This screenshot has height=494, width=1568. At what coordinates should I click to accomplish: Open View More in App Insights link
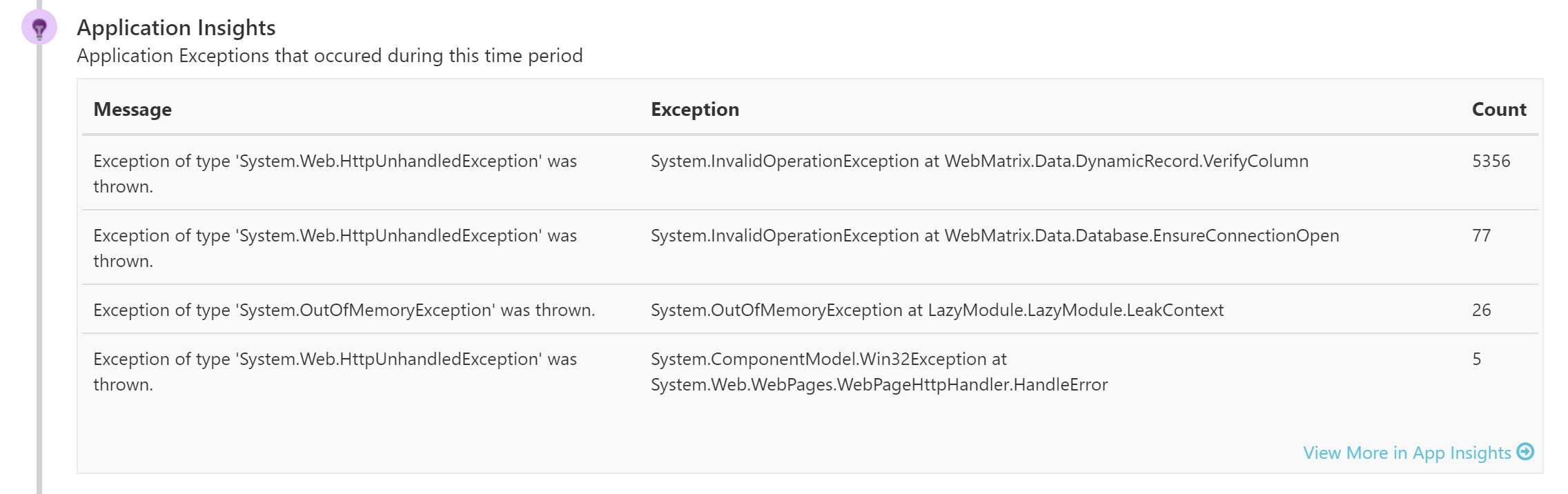pos(1407,453)
